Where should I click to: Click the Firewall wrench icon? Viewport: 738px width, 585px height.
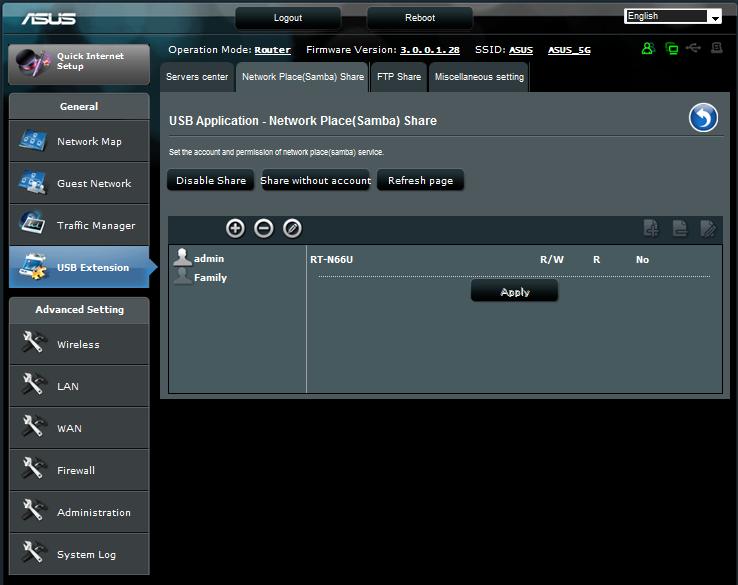point(33,468)
